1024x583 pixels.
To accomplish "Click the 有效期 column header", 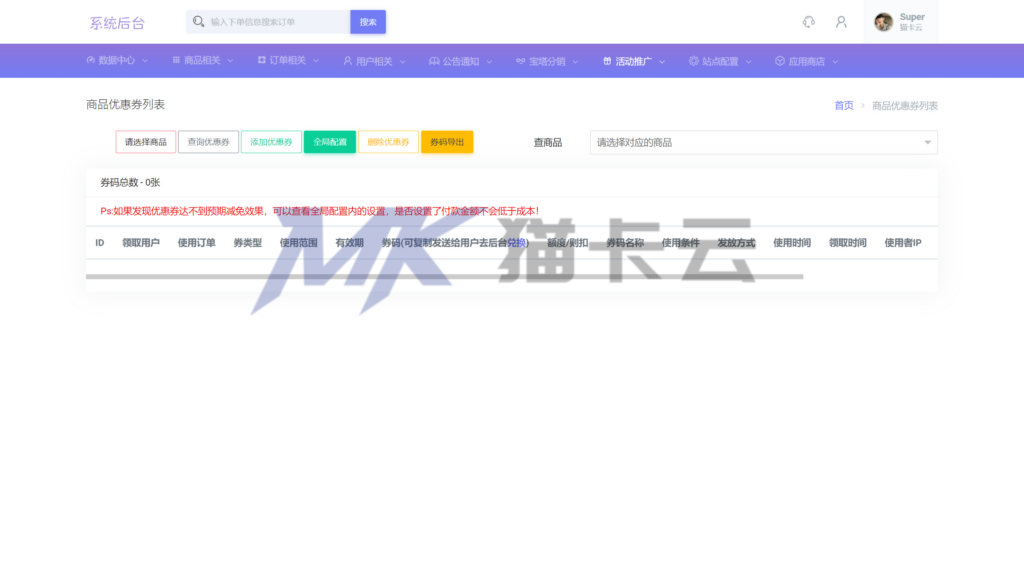I will 349,243.
